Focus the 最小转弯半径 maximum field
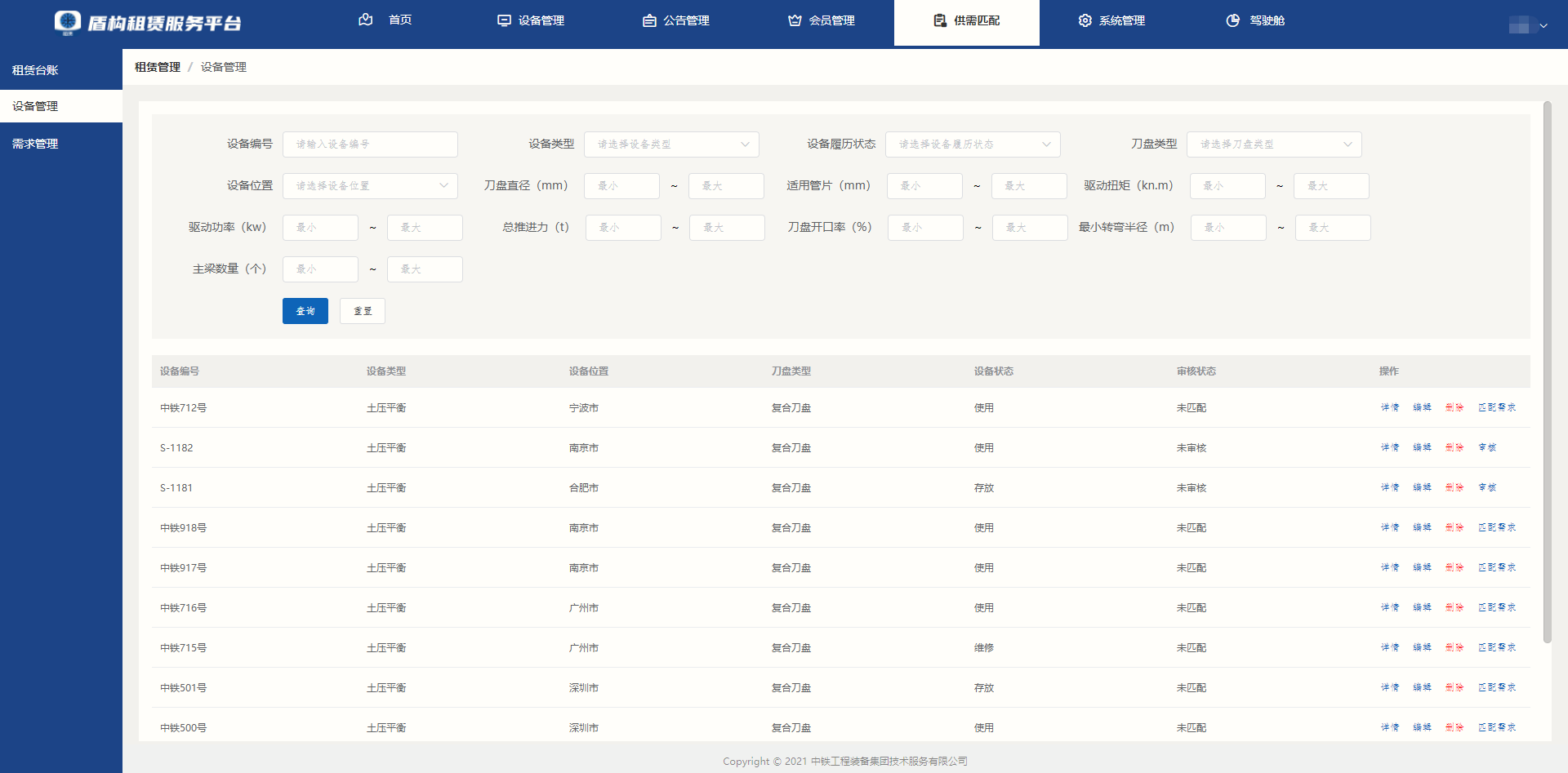The image size is (1568, 773). (x=1333, y=228)
